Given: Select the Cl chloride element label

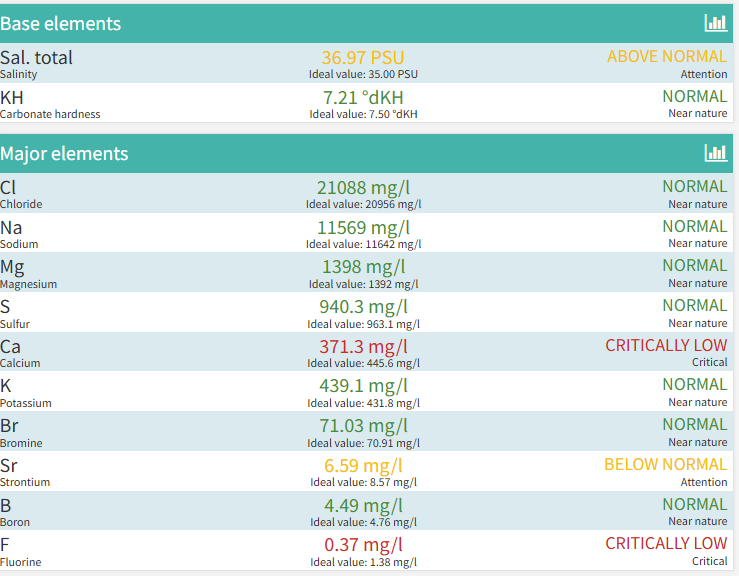Looking at the screenshot, I should (x=8, y=188).
